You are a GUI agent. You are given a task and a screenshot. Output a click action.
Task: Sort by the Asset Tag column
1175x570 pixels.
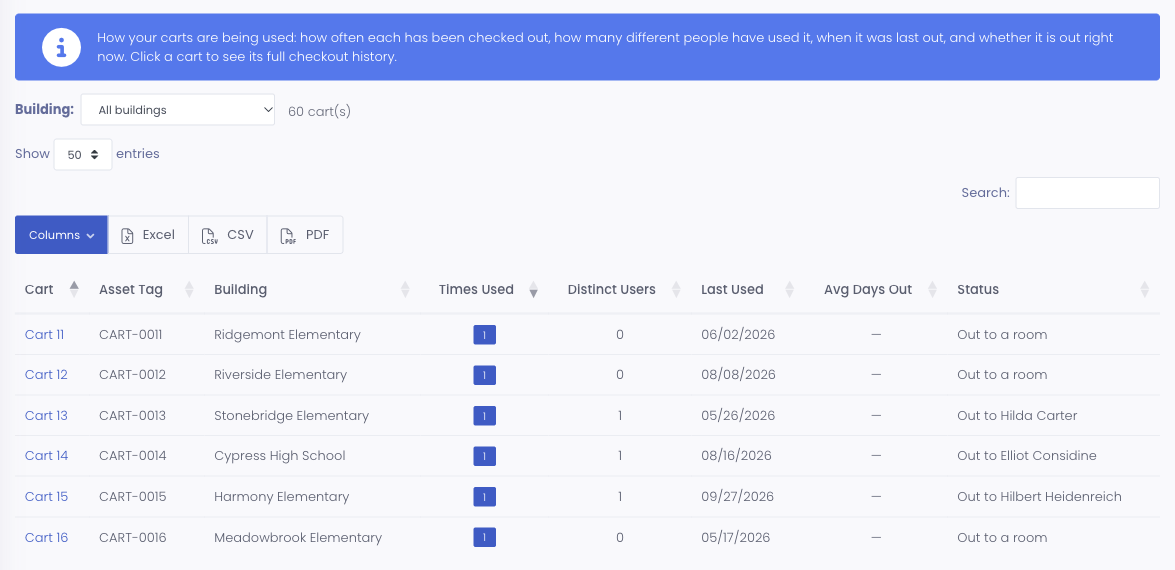tap(147, 289)
